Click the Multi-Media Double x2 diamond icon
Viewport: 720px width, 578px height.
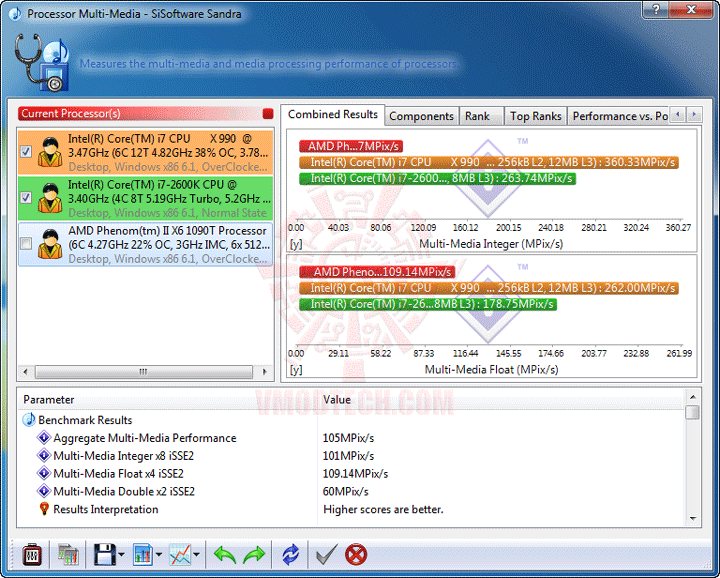tap(44, 491)
